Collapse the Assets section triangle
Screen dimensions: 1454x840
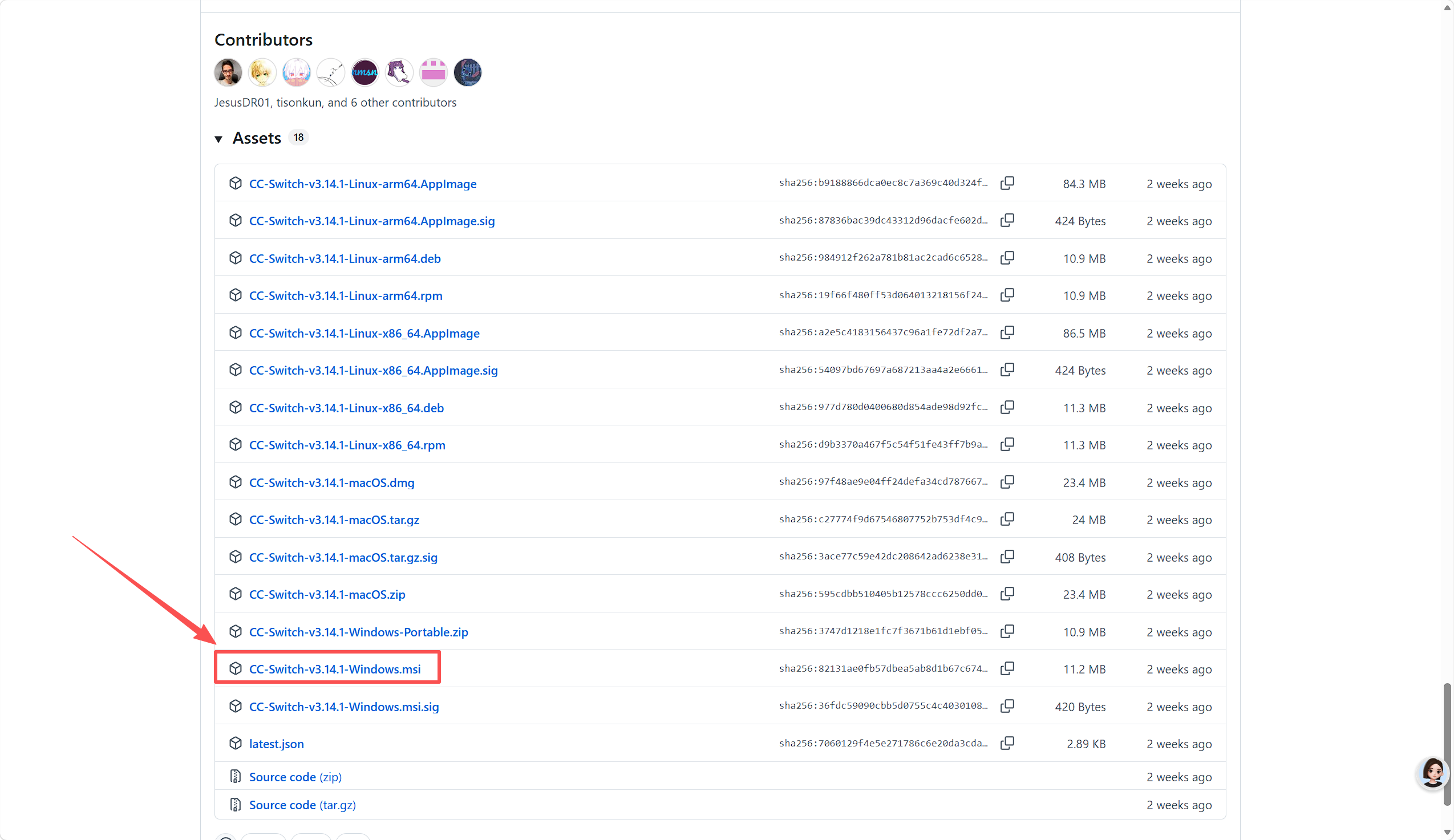click(x=218, y=139)
